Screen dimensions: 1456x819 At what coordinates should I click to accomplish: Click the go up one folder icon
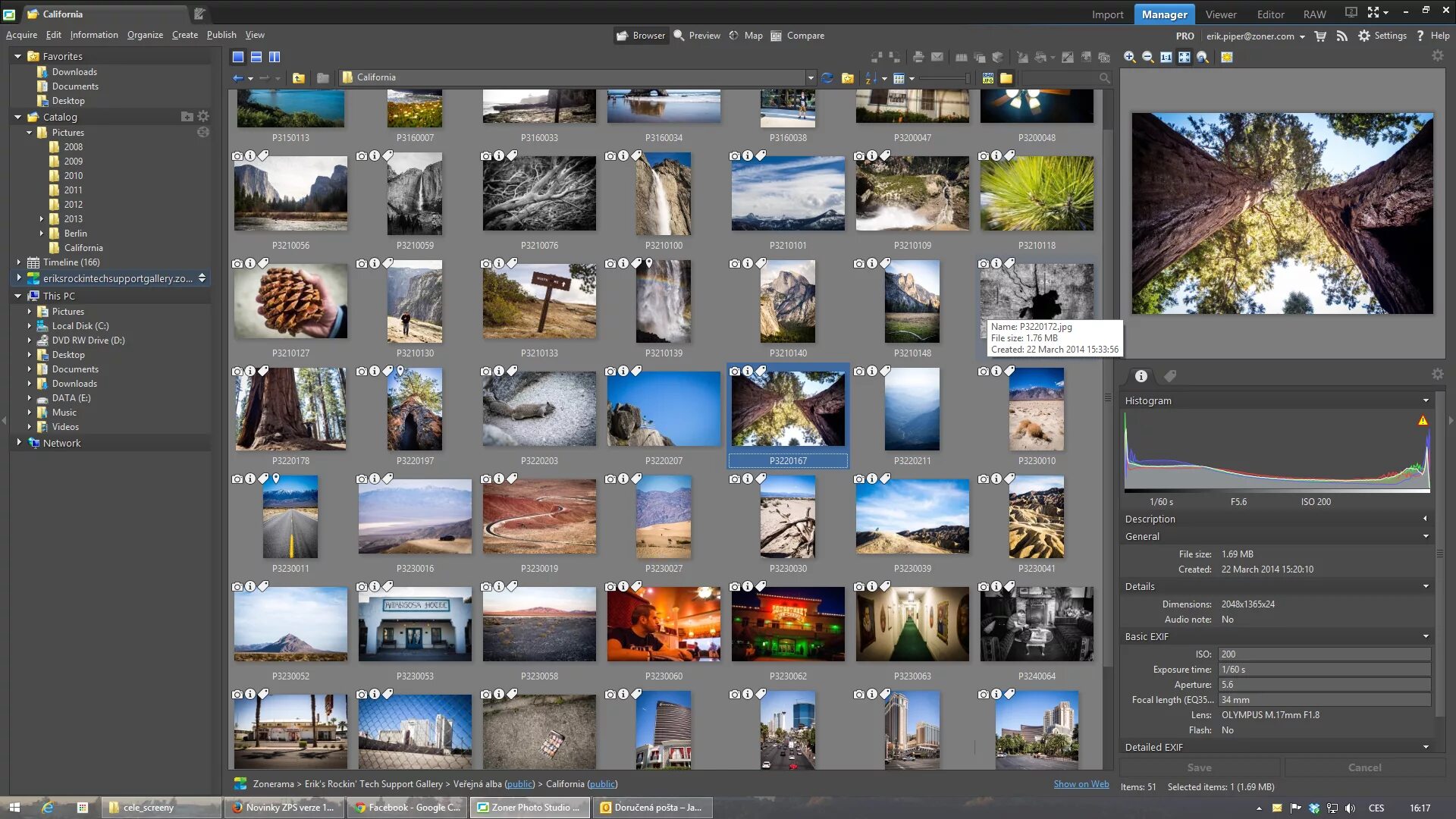click(x=299, y=78)
